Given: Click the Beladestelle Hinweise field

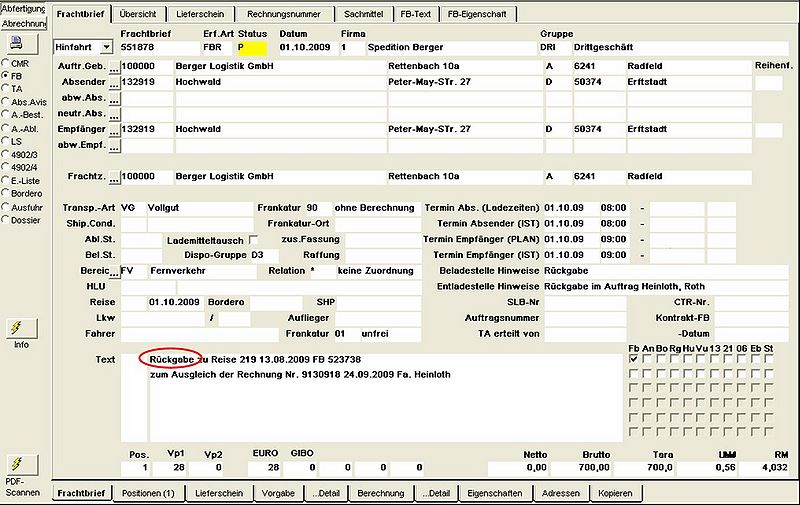Looking at the screenshot, I should click(x=665, y=271).
